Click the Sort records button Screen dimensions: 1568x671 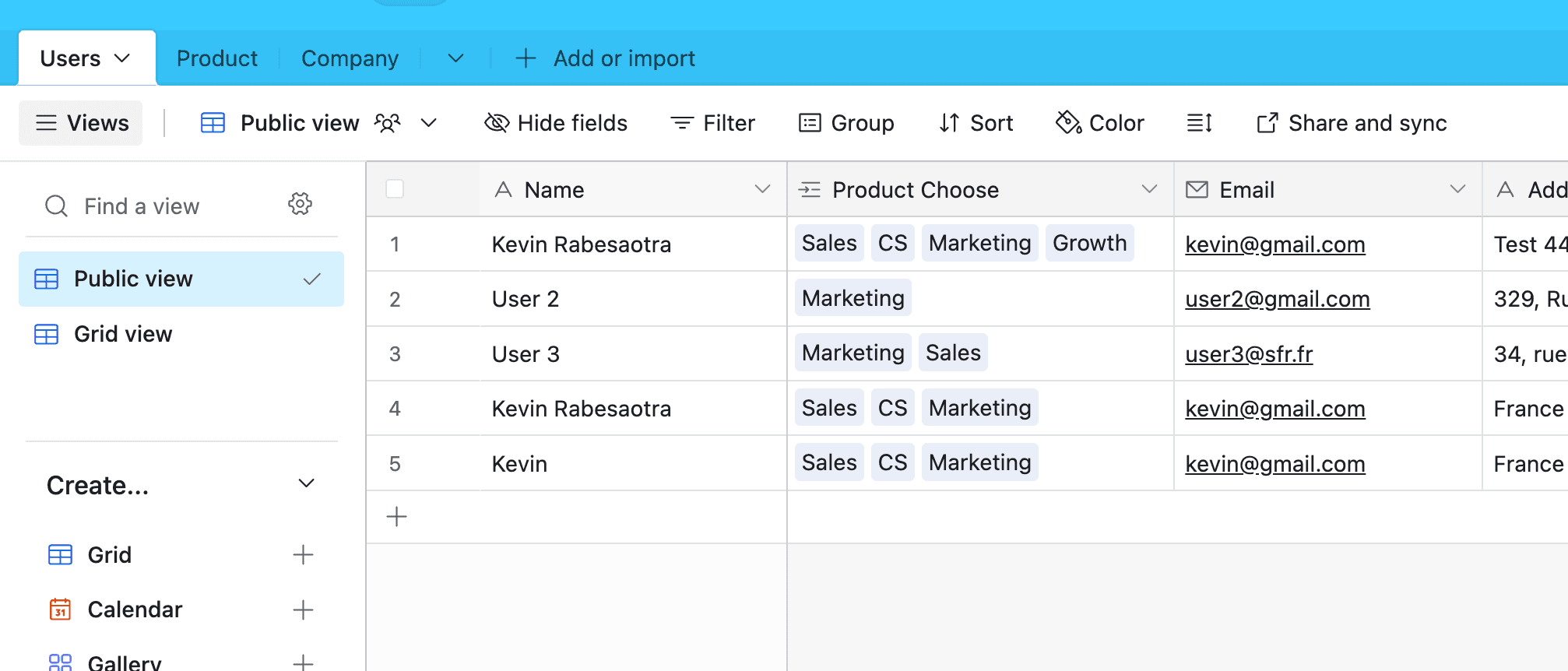[976, 123]
